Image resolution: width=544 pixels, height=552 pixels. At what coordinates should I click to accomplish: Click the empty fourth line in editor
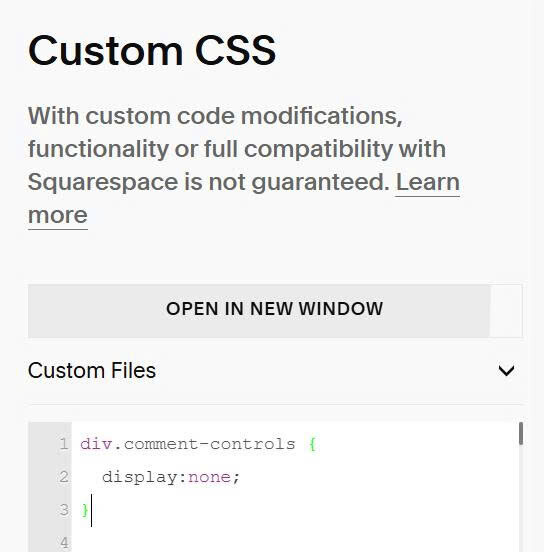pos(294,542)
